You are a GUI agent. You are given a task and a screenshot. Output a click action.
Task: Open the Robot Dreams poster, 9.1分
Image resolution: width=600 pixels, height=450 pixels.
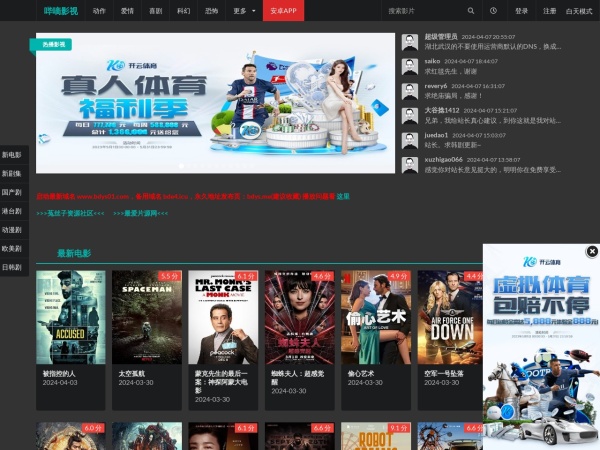pyautogui.click(x=376, y=436)
